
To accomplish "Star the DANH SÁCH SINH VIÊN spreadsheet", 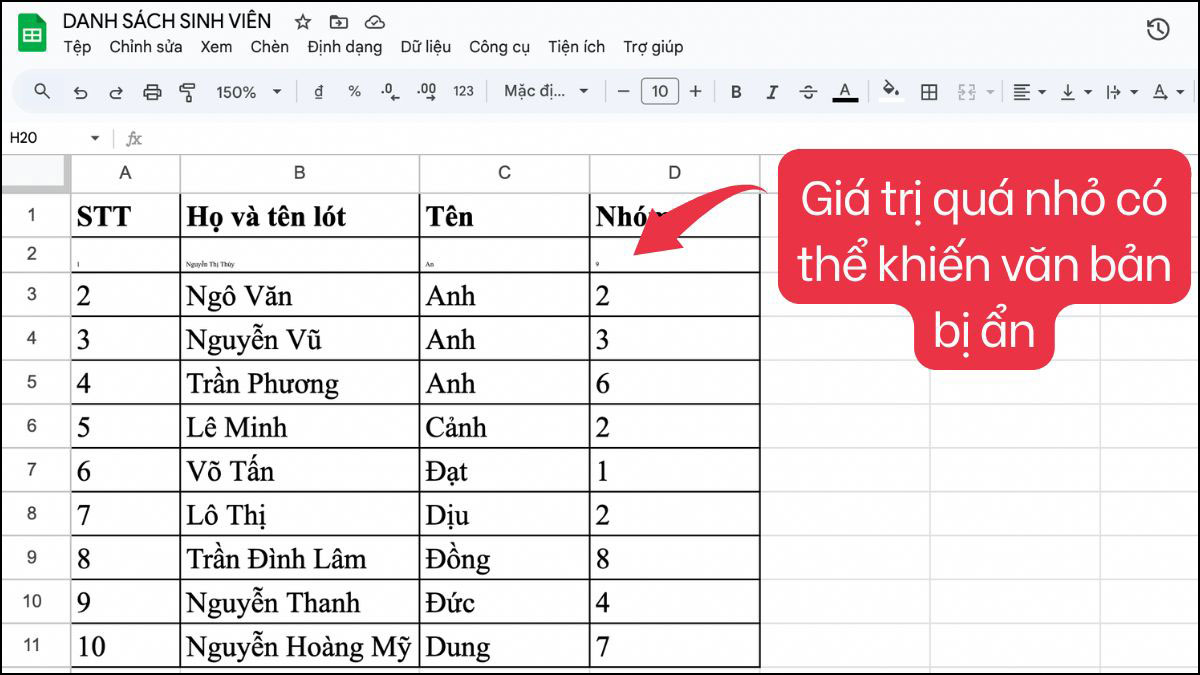I will tap(302, 20).
